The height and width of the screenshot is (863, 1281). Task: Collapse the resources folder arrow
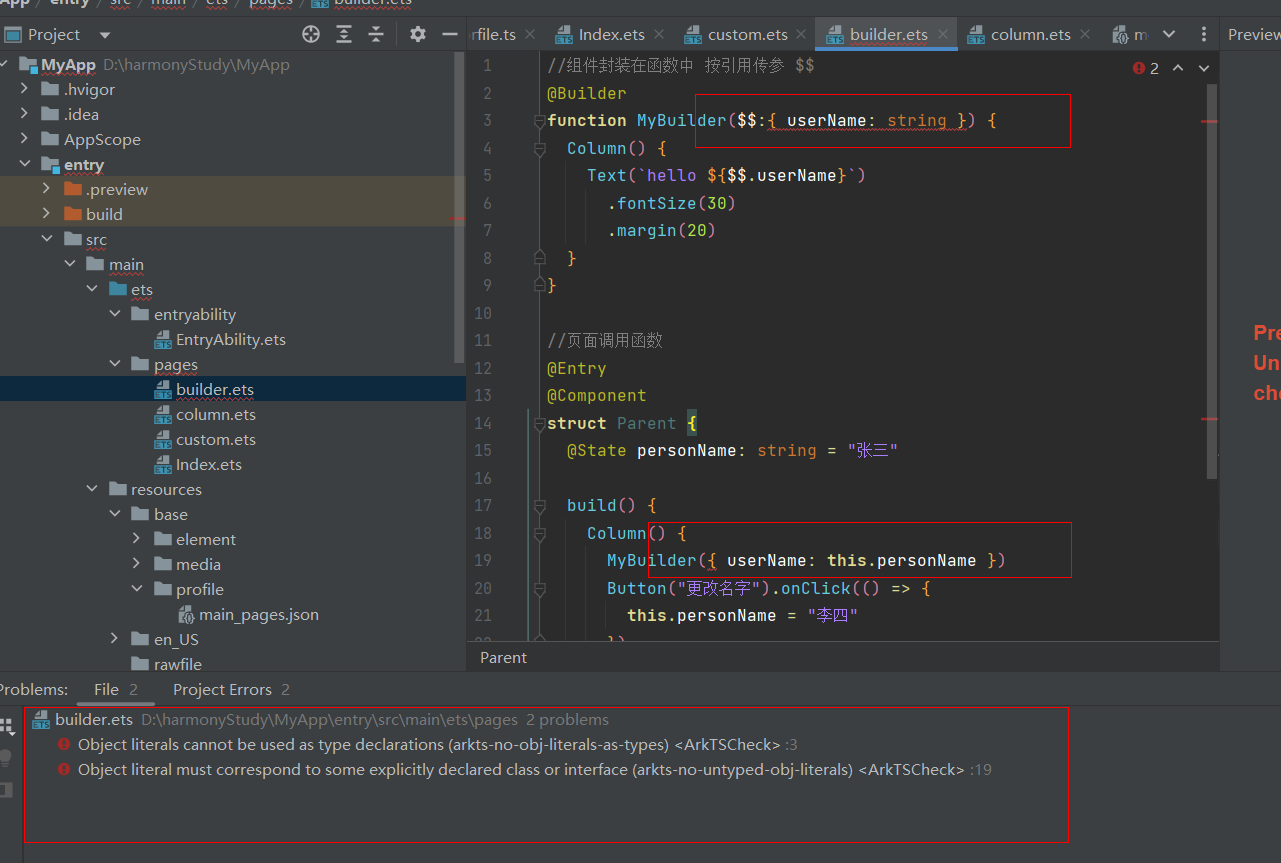pos(92,489)
